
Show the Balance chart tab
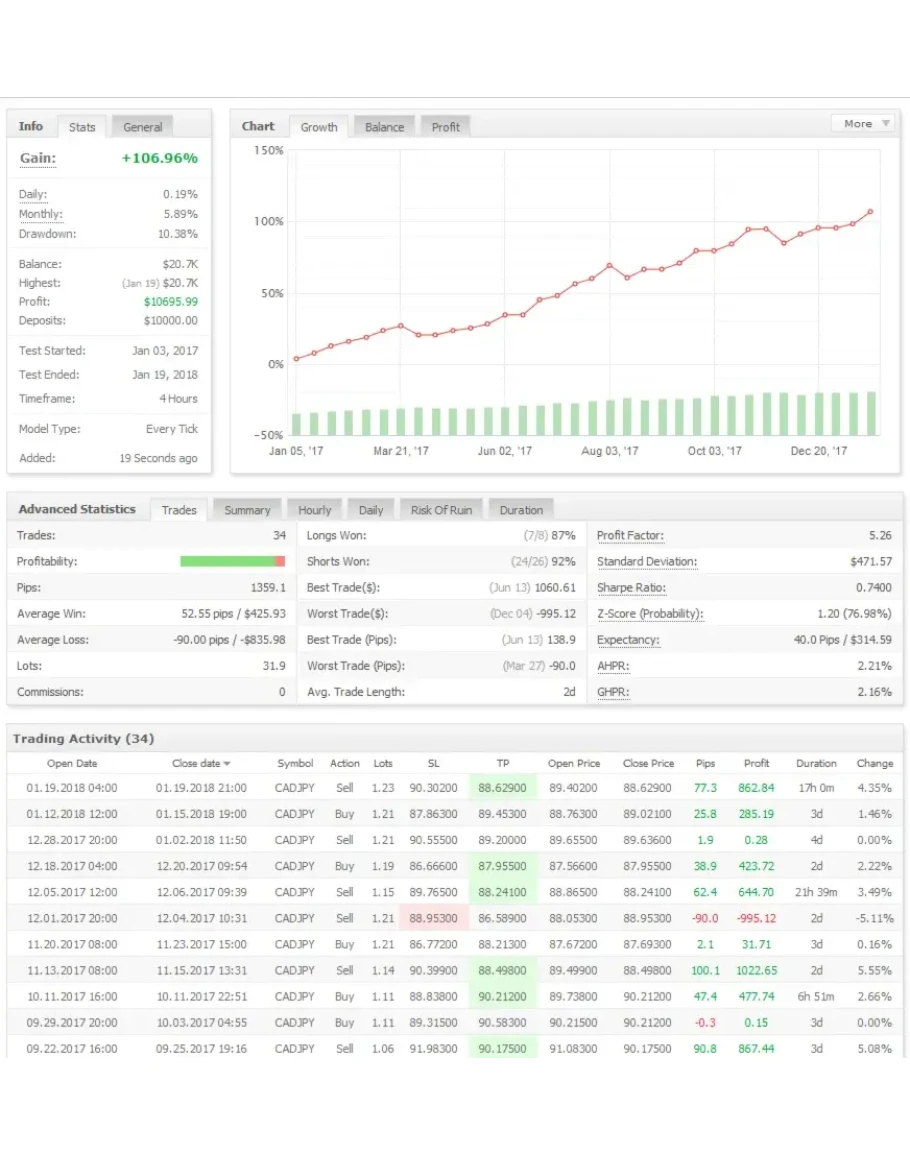[x=384, y=127]
